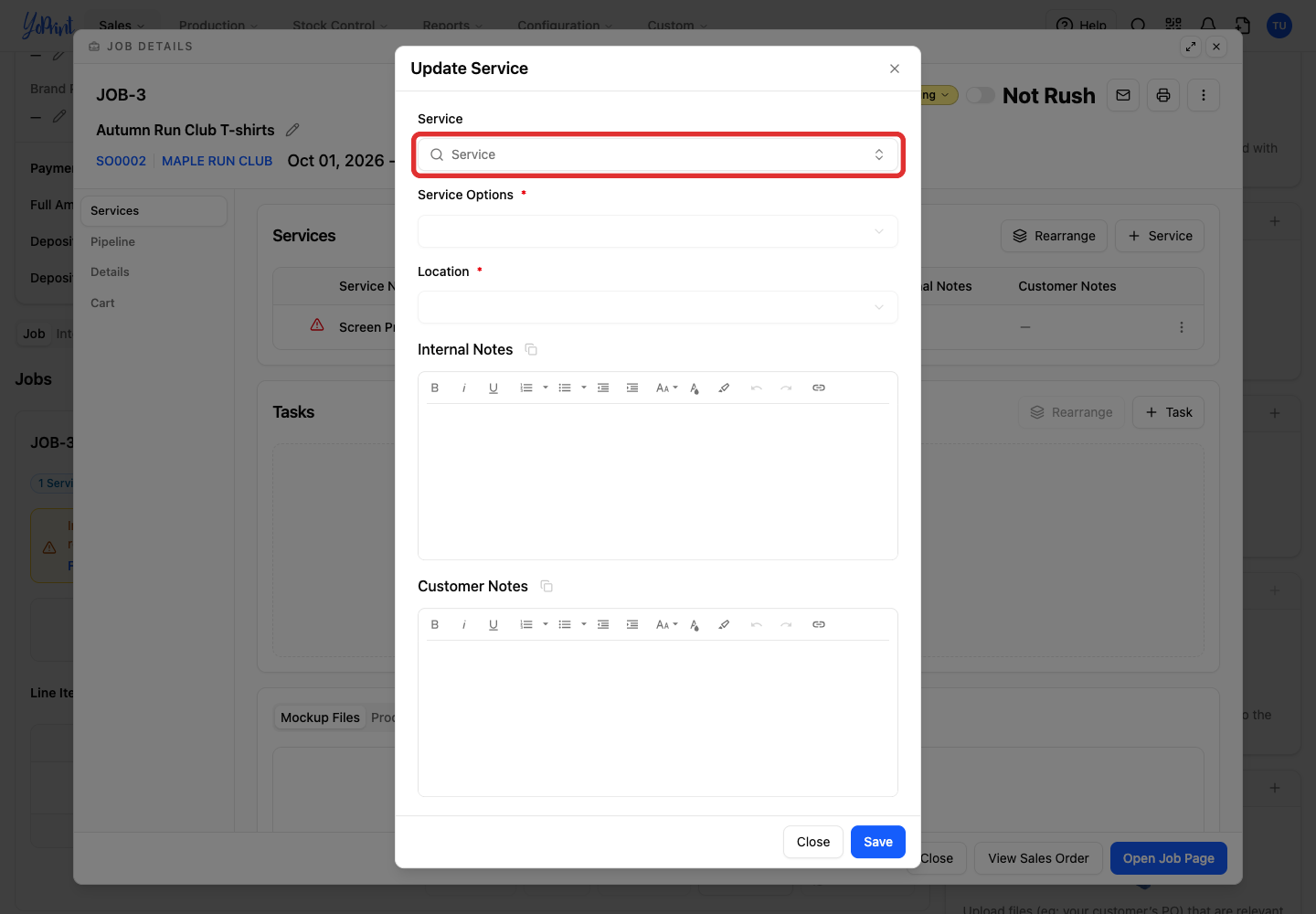Click Close button in Update Service footer
The image size is (1316, 914).
point(813,842)
